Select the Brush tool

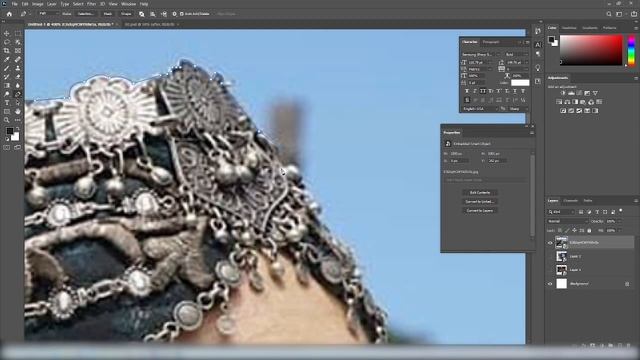(7, 68)
